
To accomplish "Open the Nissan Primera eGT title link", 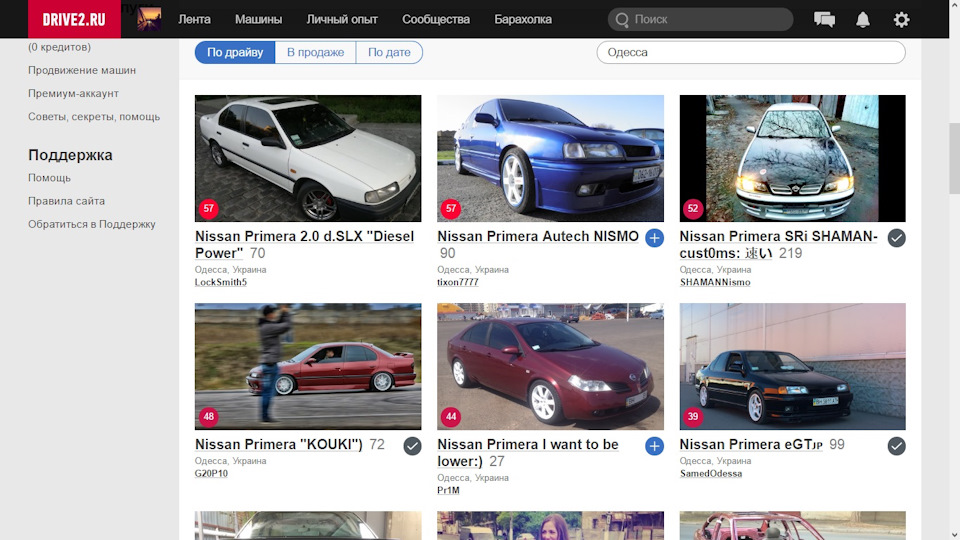I will 751,444.
